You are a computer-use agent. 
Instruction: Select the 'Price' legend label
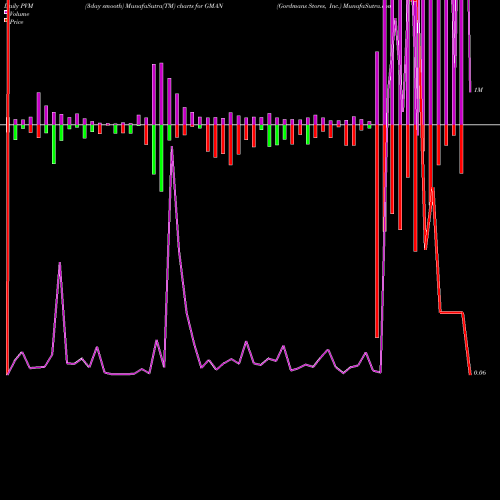[x=17, y=22]
